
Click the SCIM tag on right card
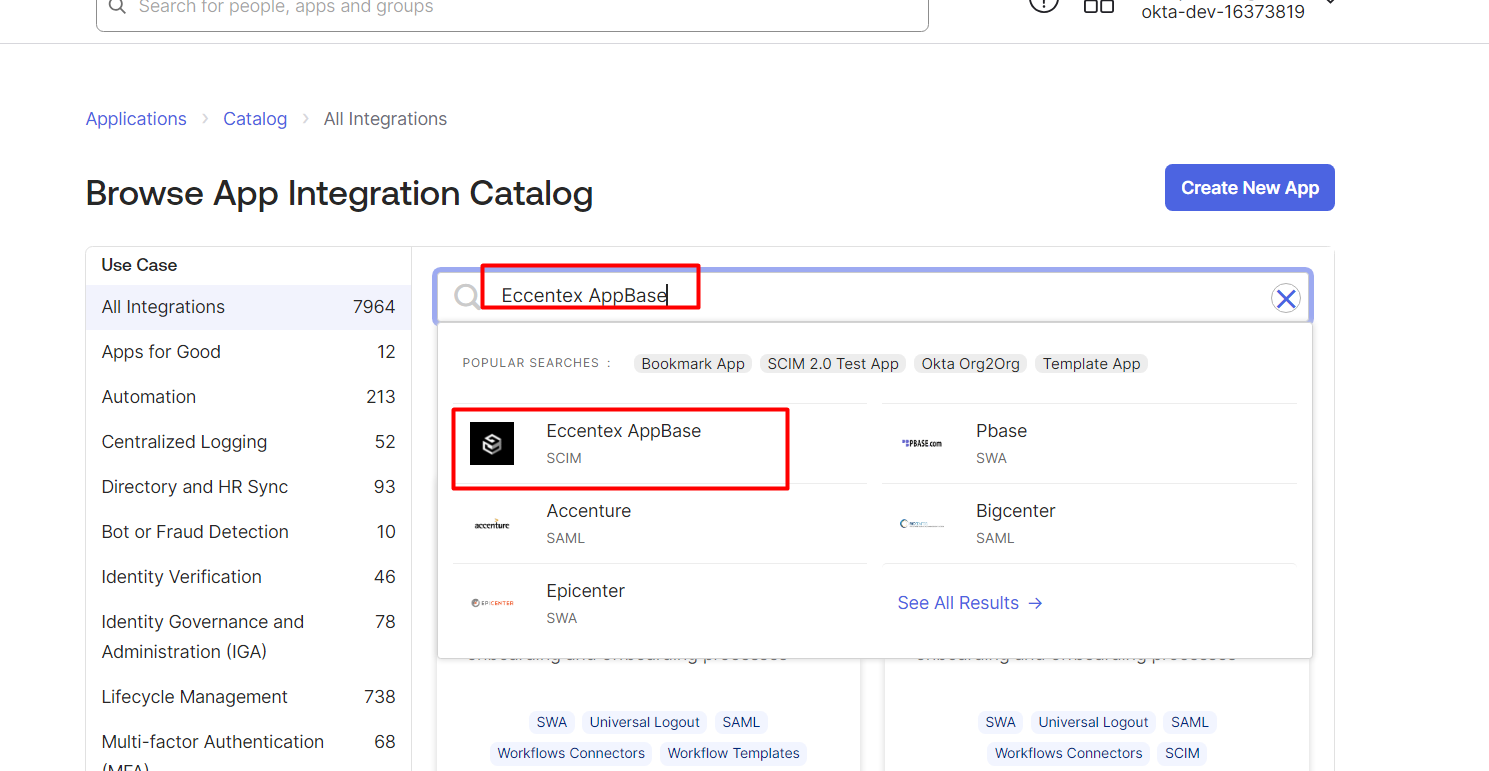(x=1182, y=753)
